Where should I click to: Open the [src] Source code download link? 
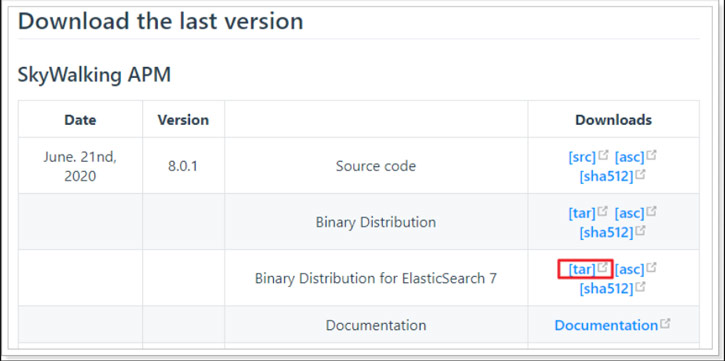[582, 157]
